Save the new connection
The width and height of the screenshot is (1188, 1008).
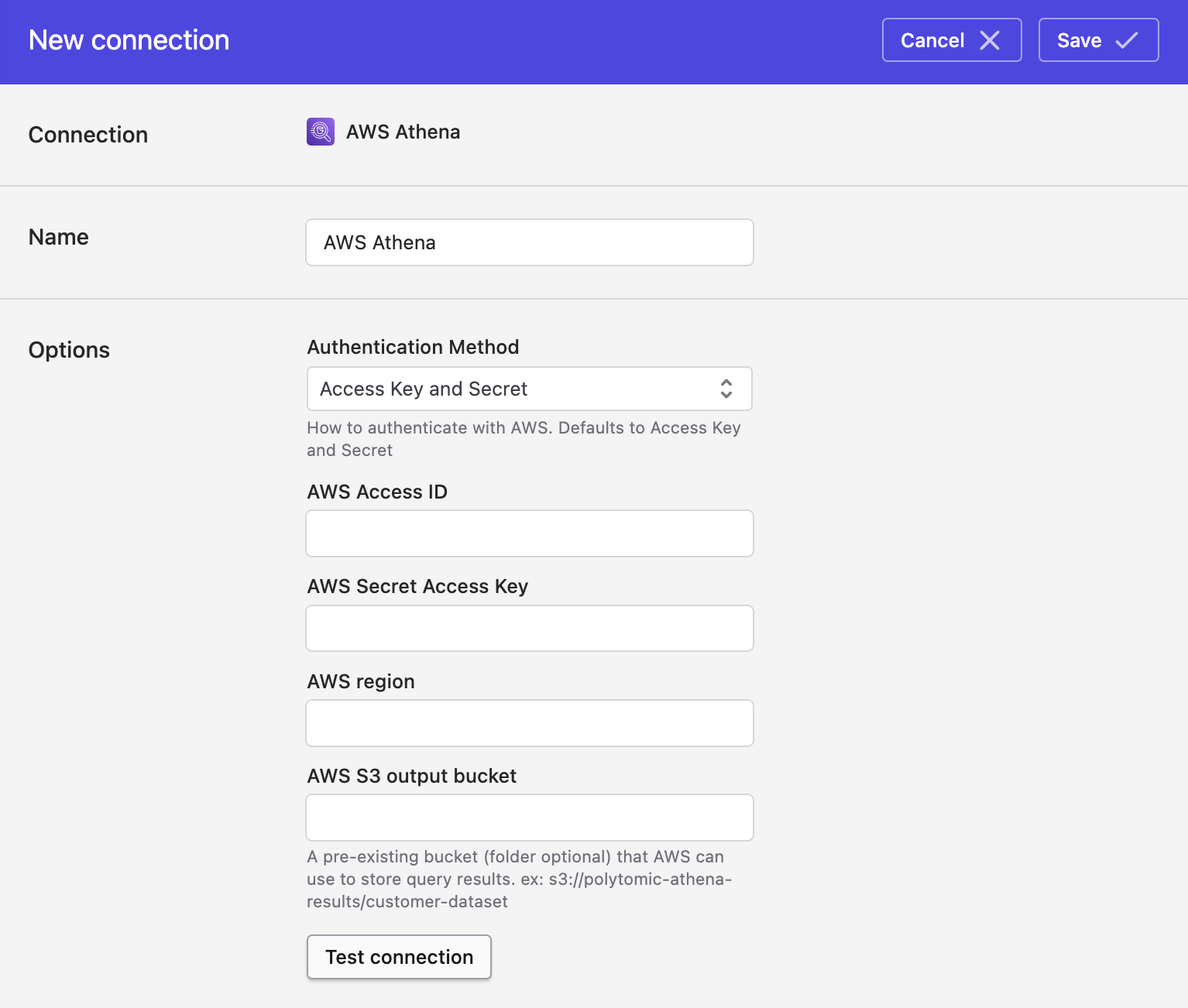click(1098, 40)
